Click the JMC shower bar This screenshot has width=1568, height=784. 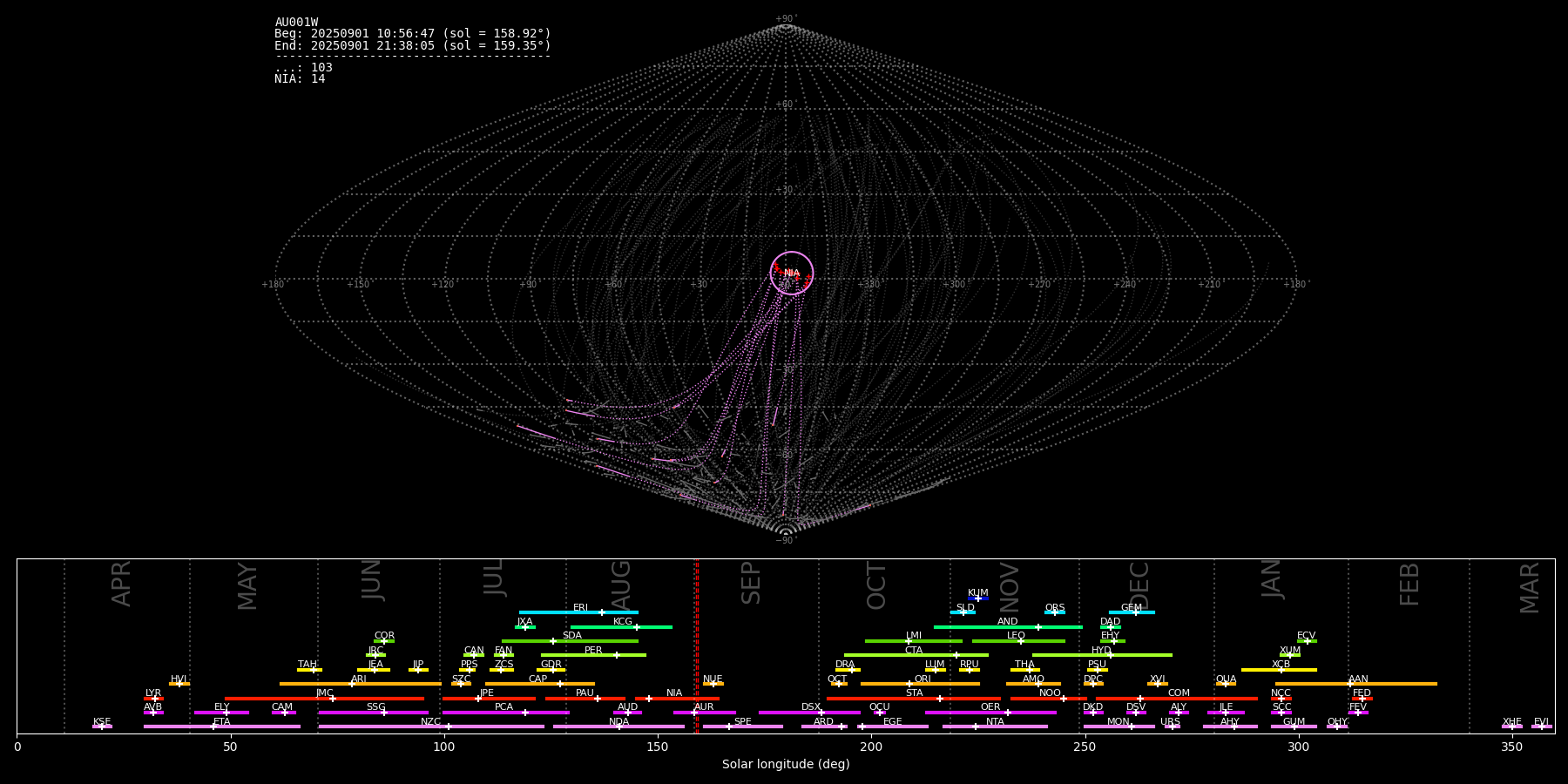tap(325, 699)
